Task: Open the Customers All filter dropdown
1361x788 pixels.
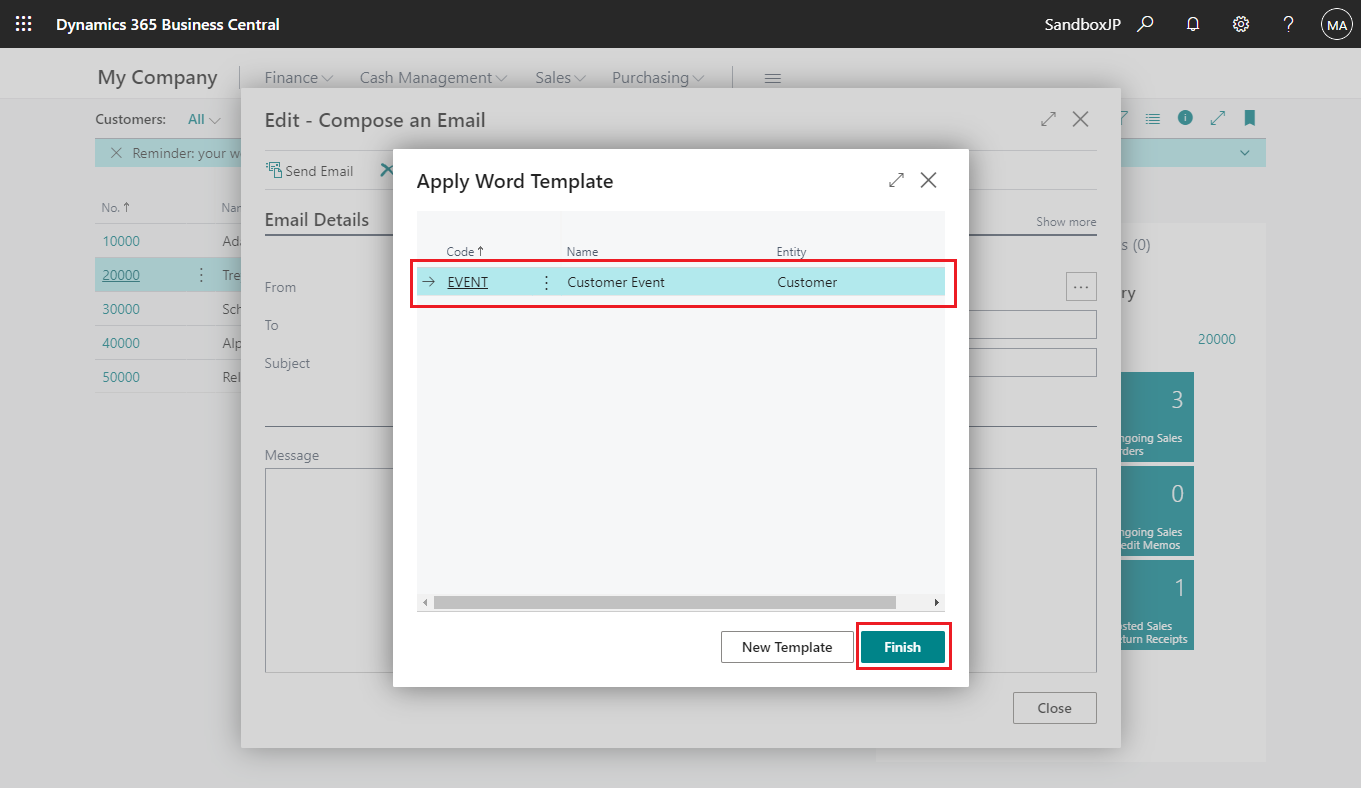Action: (x=204, y=118)
